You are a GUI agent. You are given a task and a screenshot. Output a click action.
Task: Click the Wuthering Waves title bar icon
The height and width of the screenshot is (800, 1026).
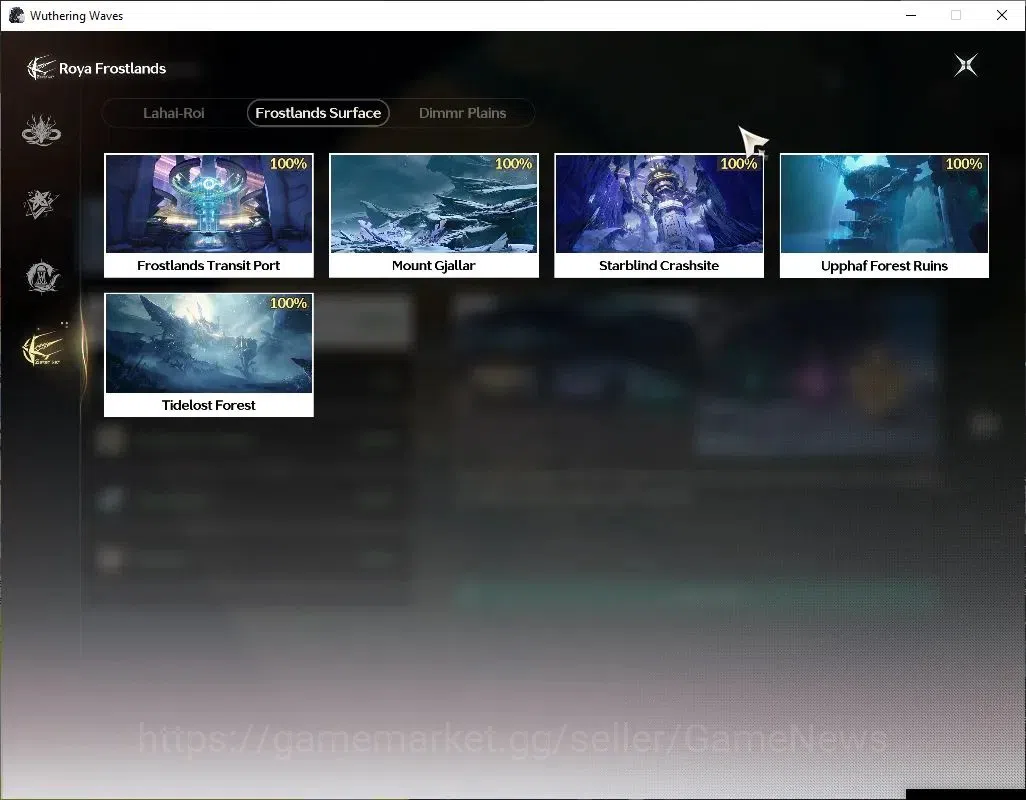click(x=16, y=15)
